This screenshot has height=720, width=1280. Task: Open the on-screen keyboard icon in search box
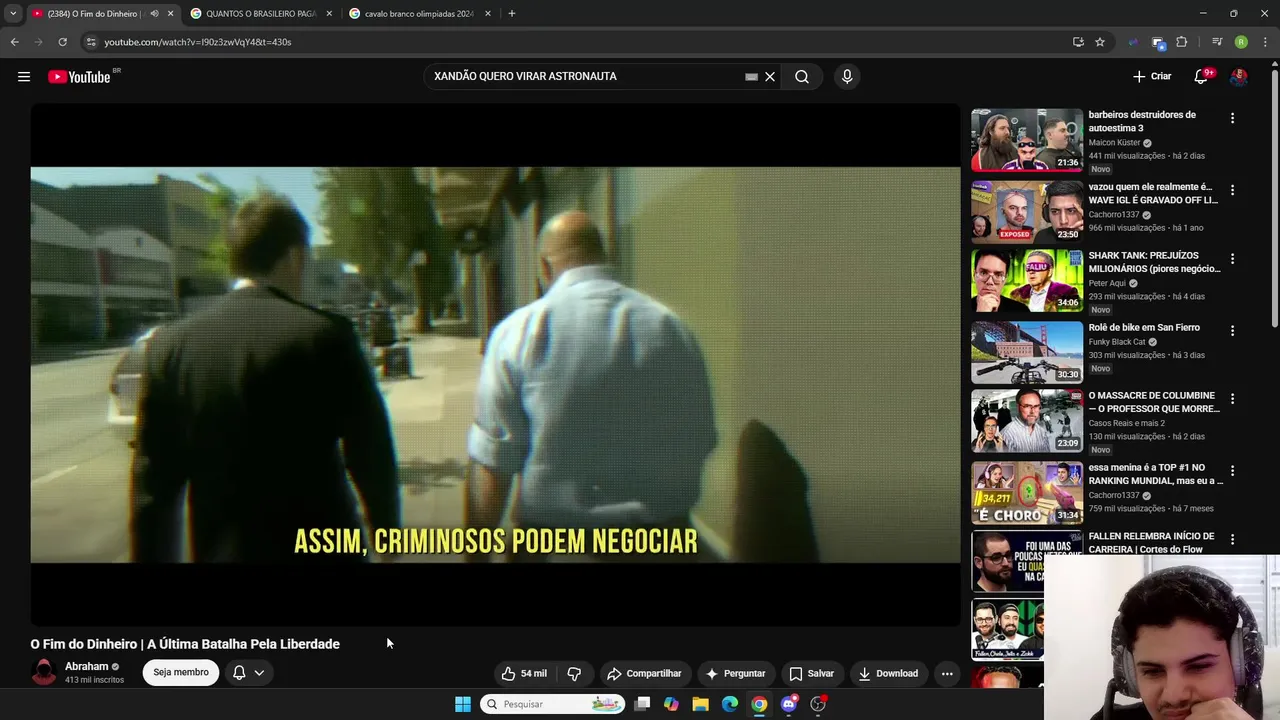click(751, 77)
